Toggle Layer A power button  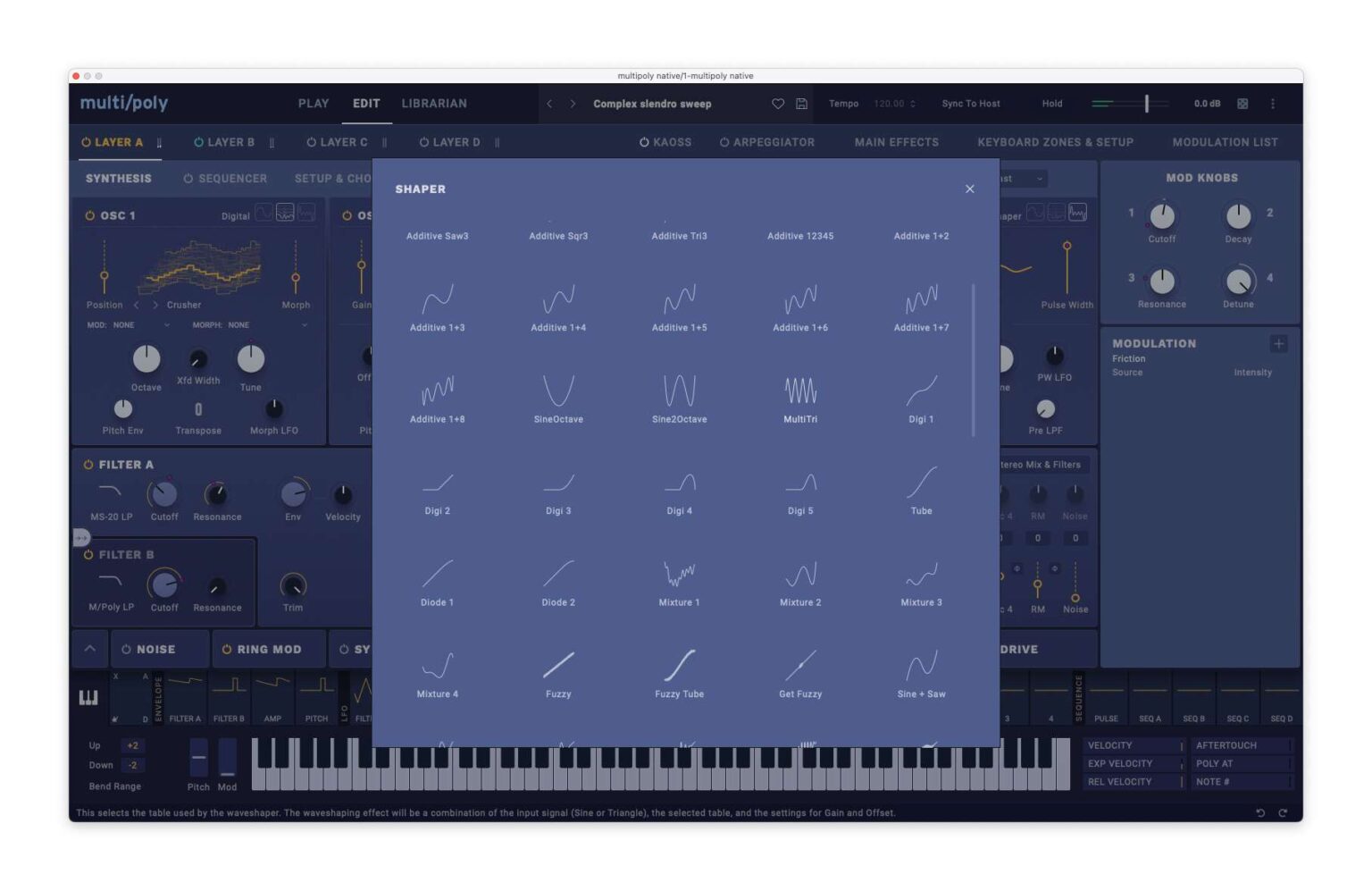pos(86,142)
